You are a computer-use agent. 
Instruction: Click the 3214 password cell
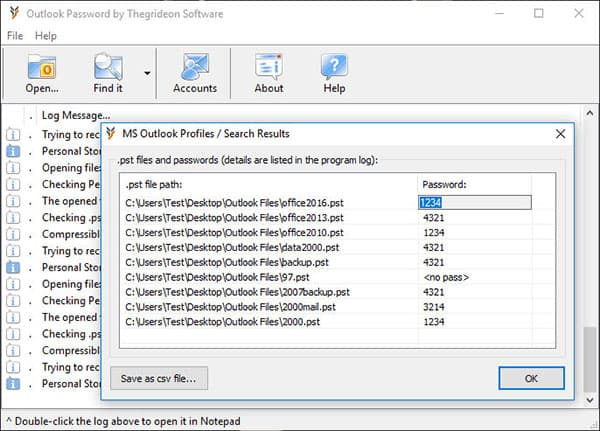click(x=434, y=307)
